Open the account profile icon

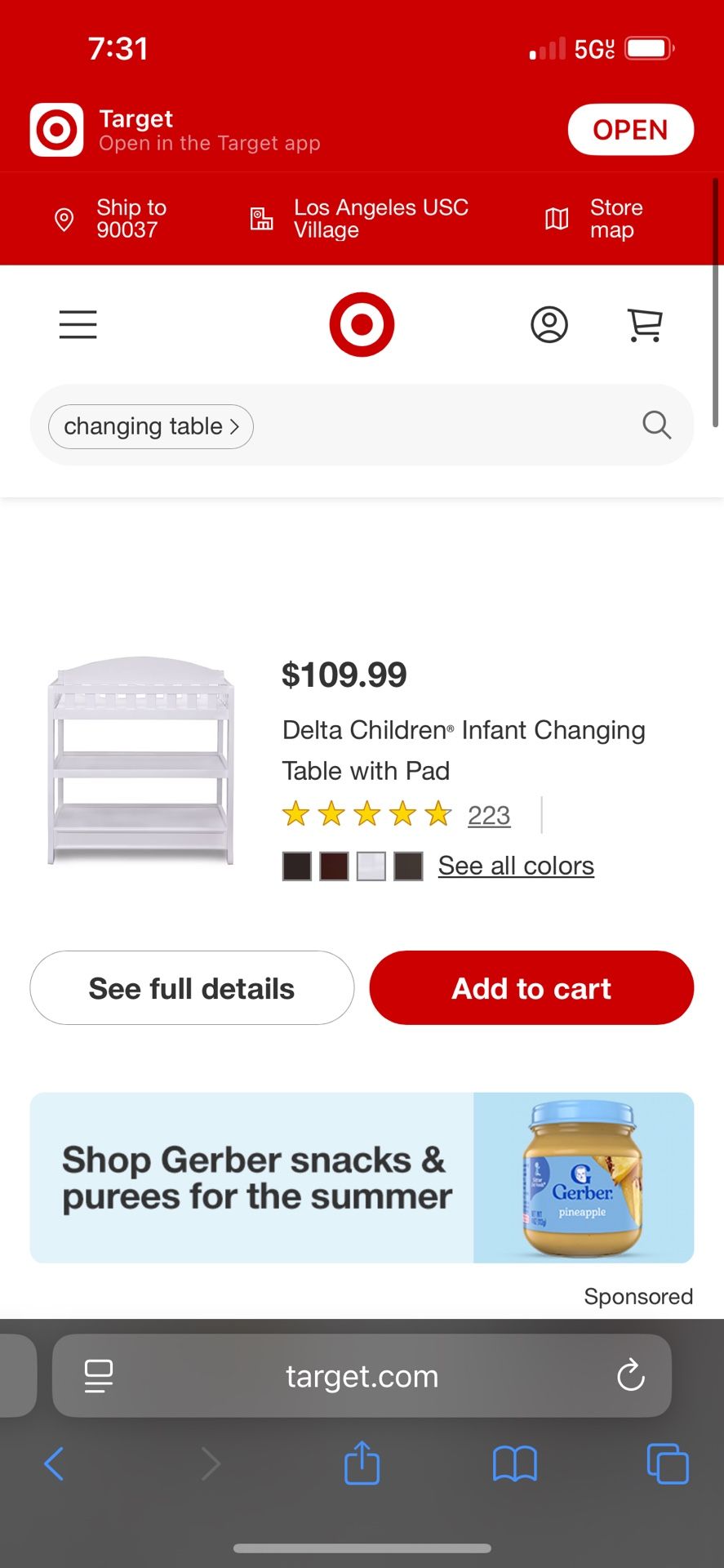549,324
